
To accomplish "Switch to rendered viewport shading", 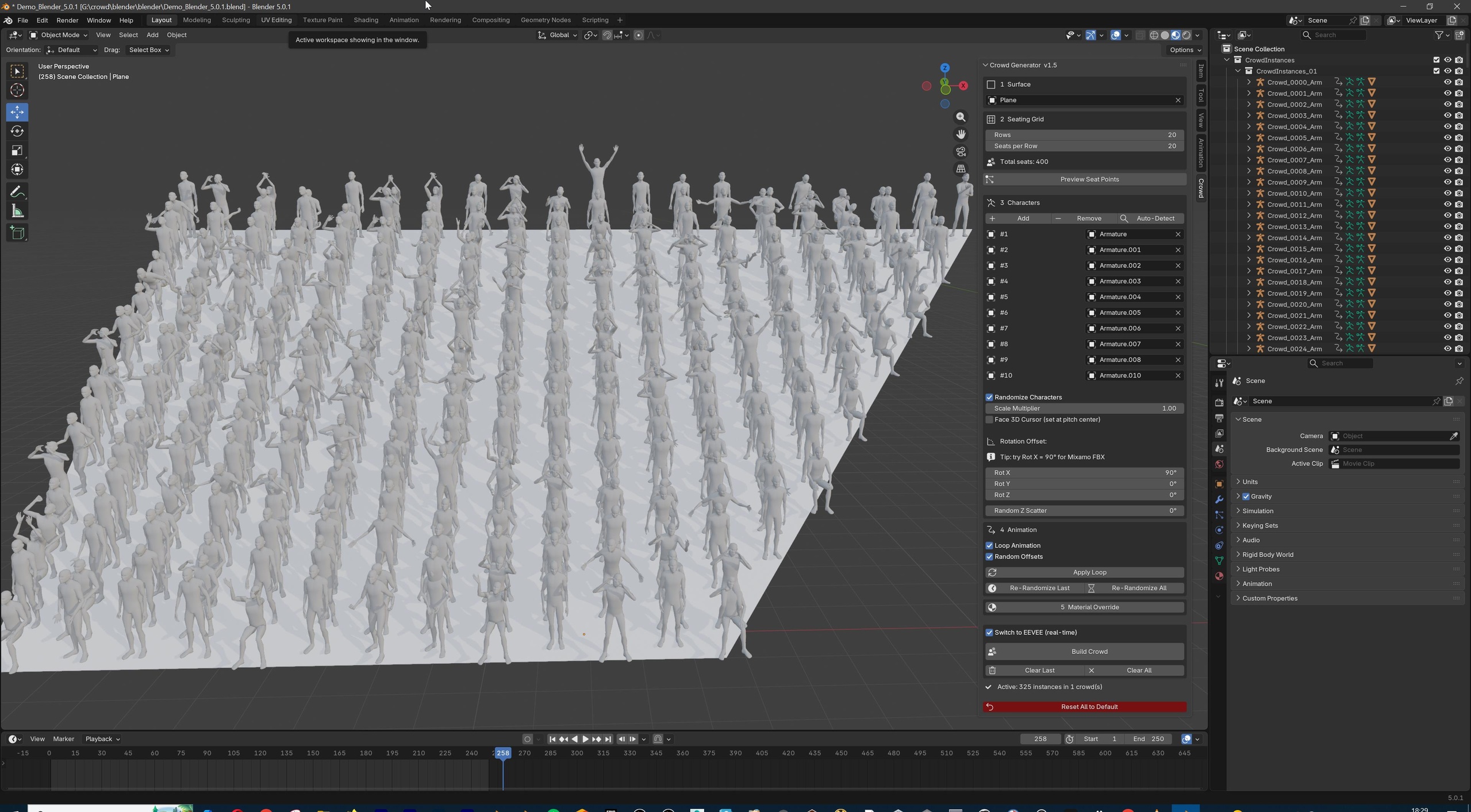I will (x=1186, y=35).
